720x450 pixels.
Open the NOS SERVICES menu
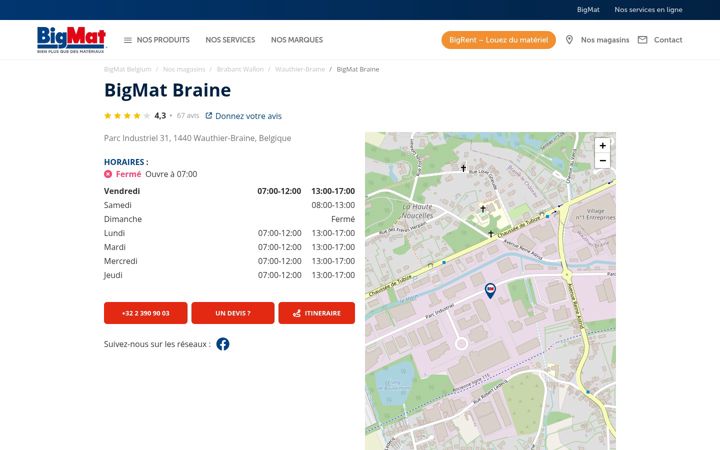pos(230,40)
